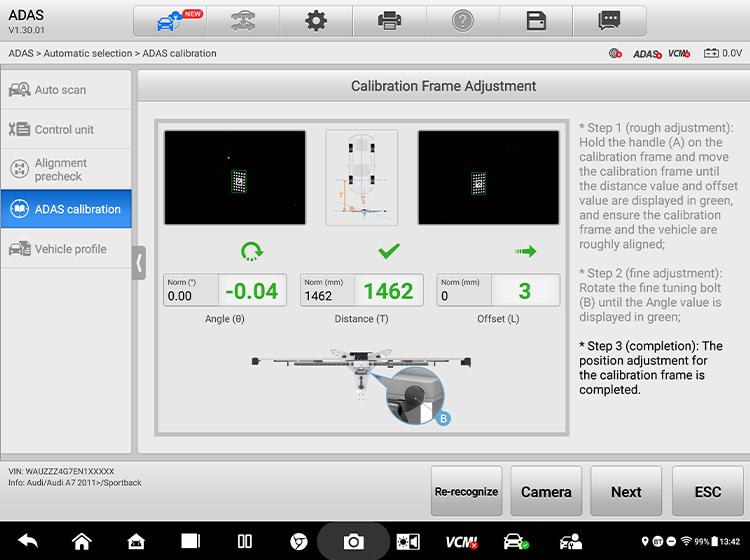Open the Control unit sidebar item
The image size is (750, 560).
pos(66,130)
